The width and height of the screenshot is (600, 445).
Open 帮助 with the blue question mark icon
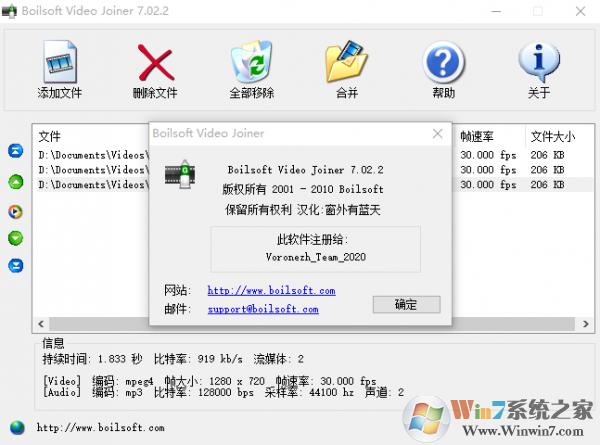pos(443,62)
